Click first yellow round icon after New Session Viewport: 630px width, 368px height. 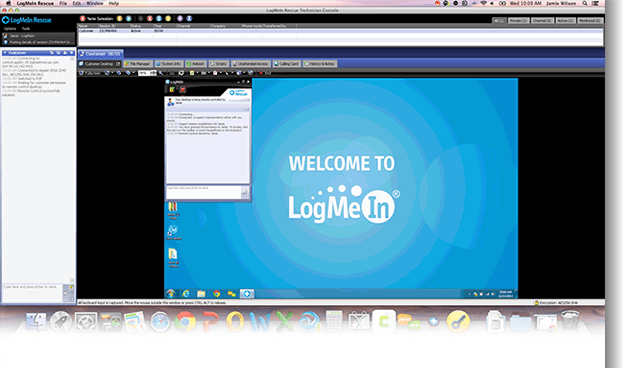point(119,18)
